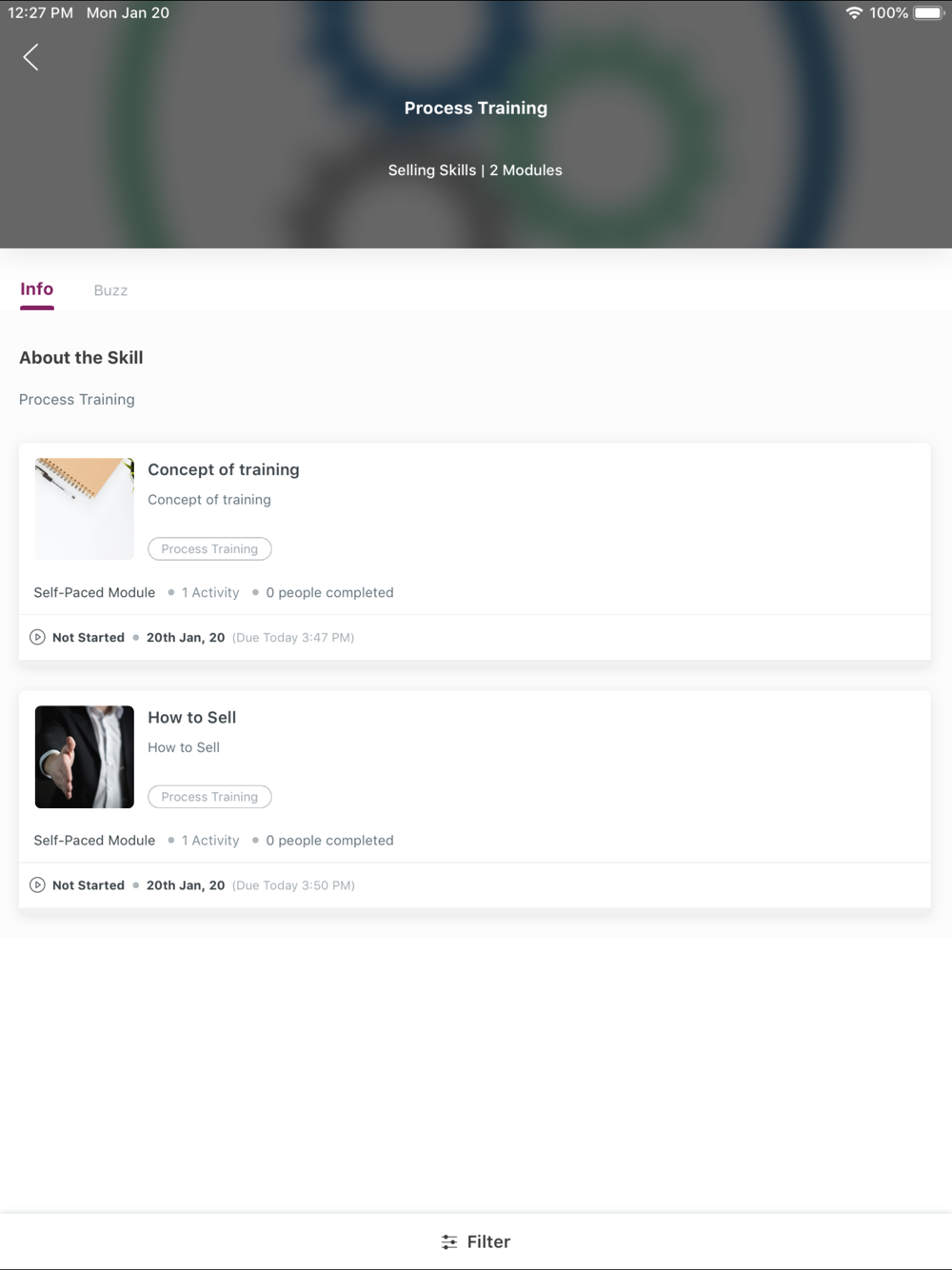Switch to the Buzz tab
The height and width of the screenshot is (1270, 952).
click(x=110, y=290)
